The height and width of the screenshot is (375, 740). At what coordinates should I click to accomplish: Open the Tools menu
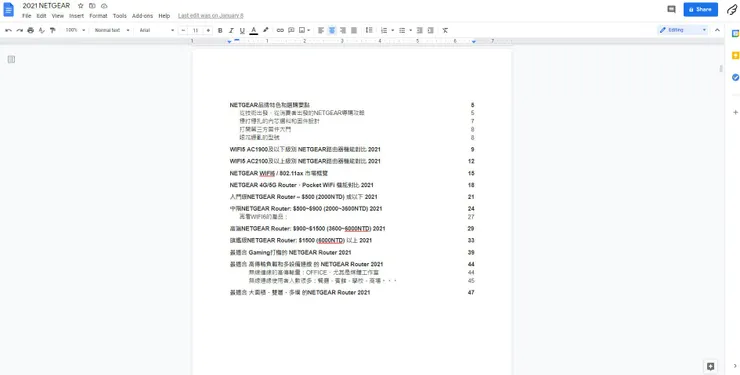(119, 16)
